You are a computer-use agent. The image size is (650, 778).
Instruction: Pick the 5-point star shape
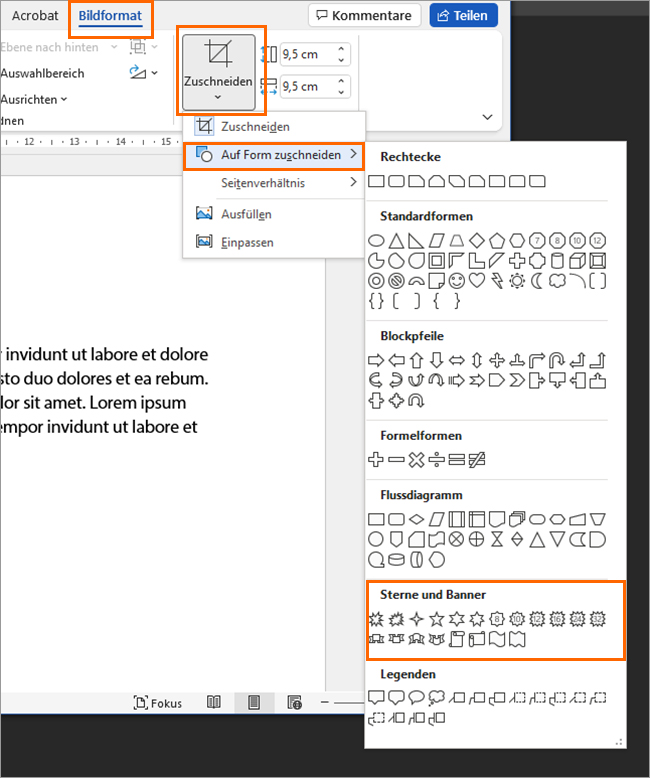(x=436, y=619)
